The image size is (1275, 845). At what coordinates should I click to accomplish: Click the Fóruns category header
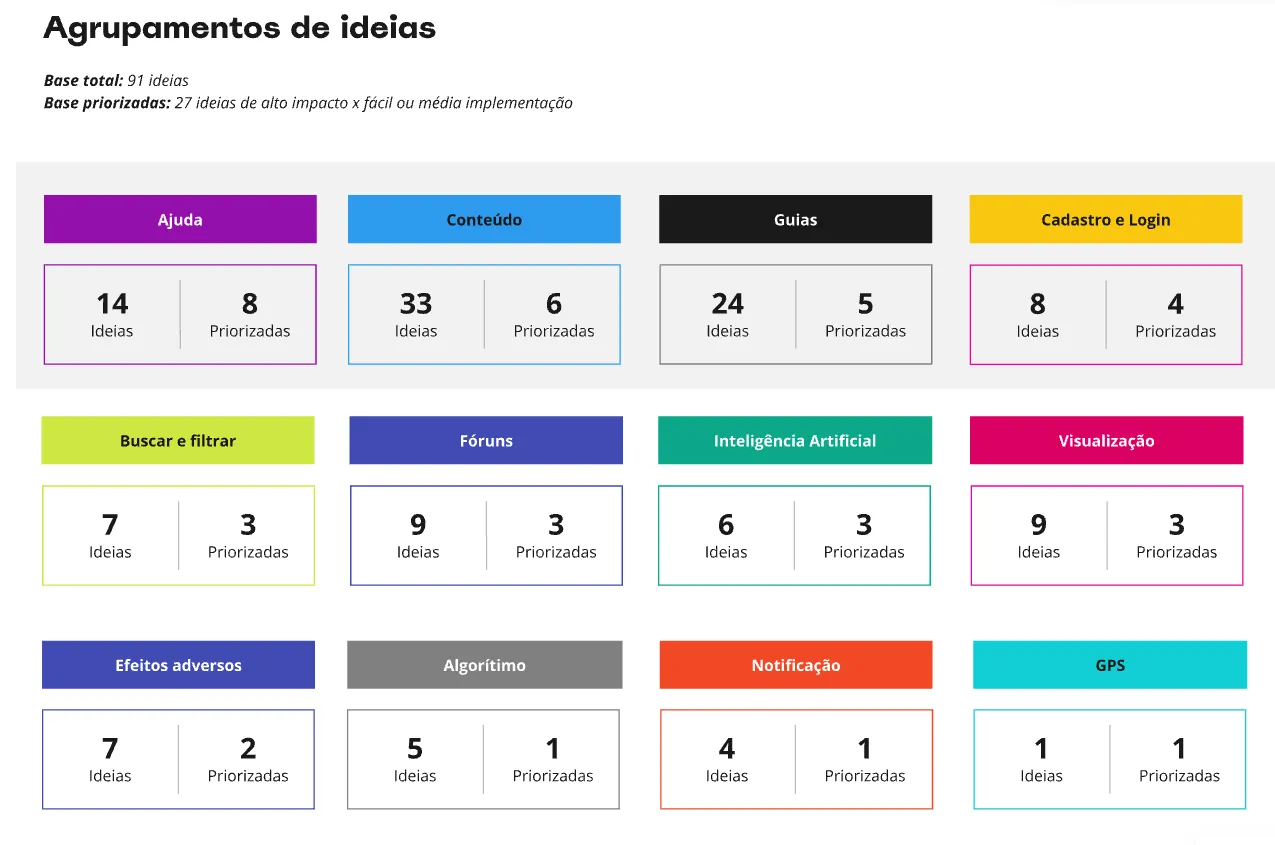(486, 440)
